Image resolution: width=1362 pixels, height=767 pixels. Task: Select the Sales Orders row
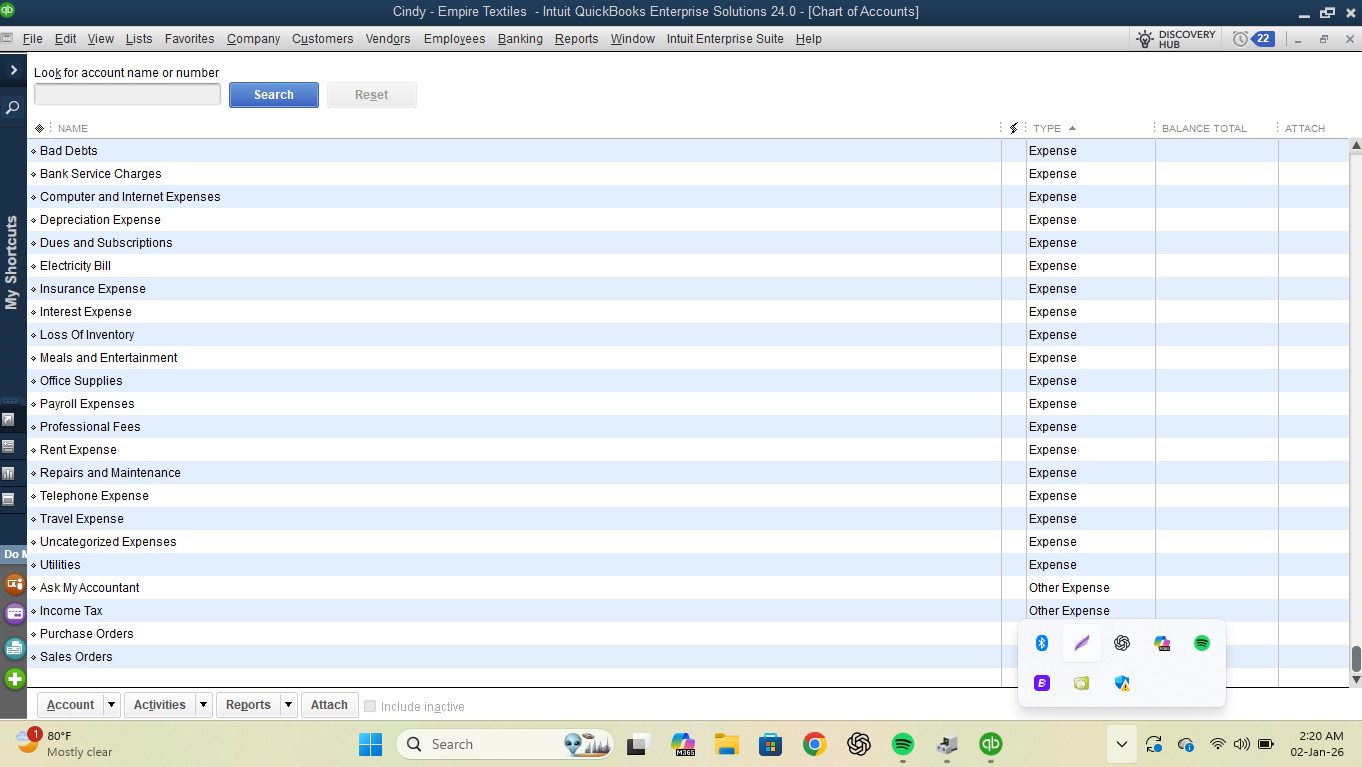[688, 657]
